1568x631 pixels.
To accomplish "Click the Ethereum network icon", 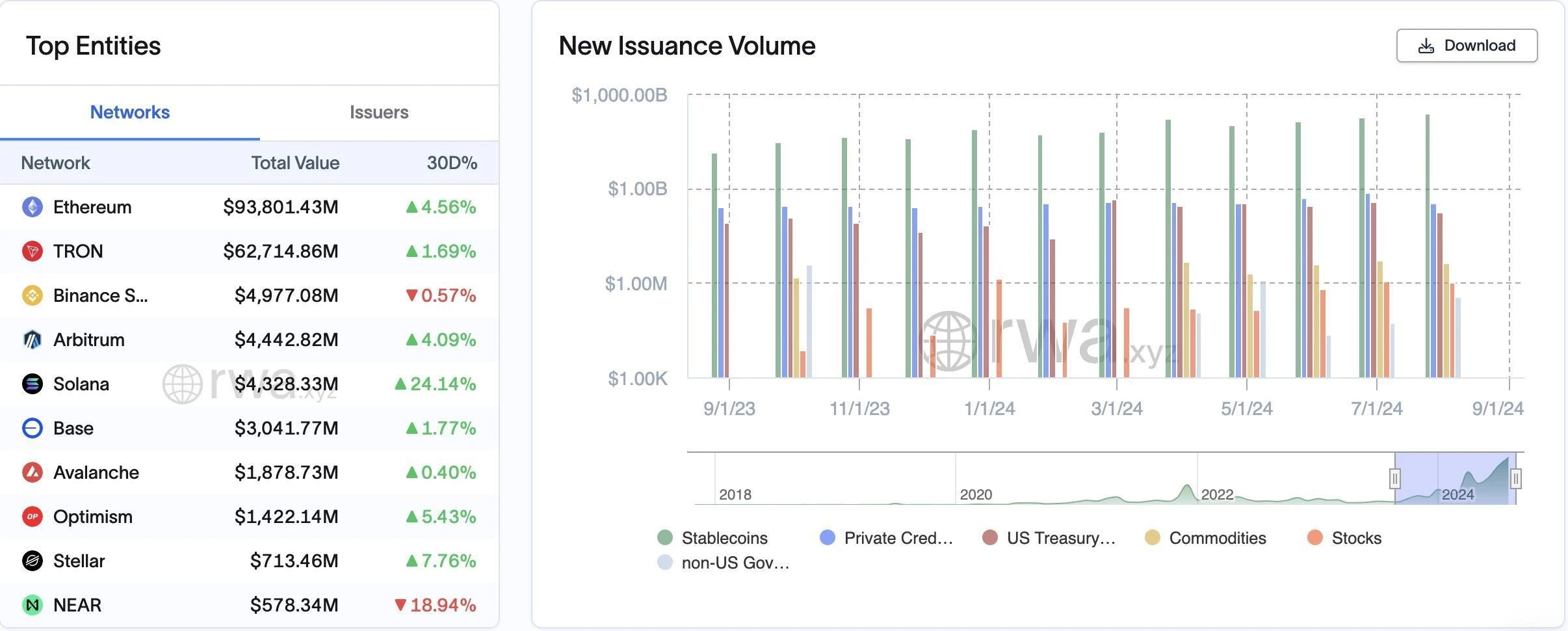I will [x=33, y=207].
